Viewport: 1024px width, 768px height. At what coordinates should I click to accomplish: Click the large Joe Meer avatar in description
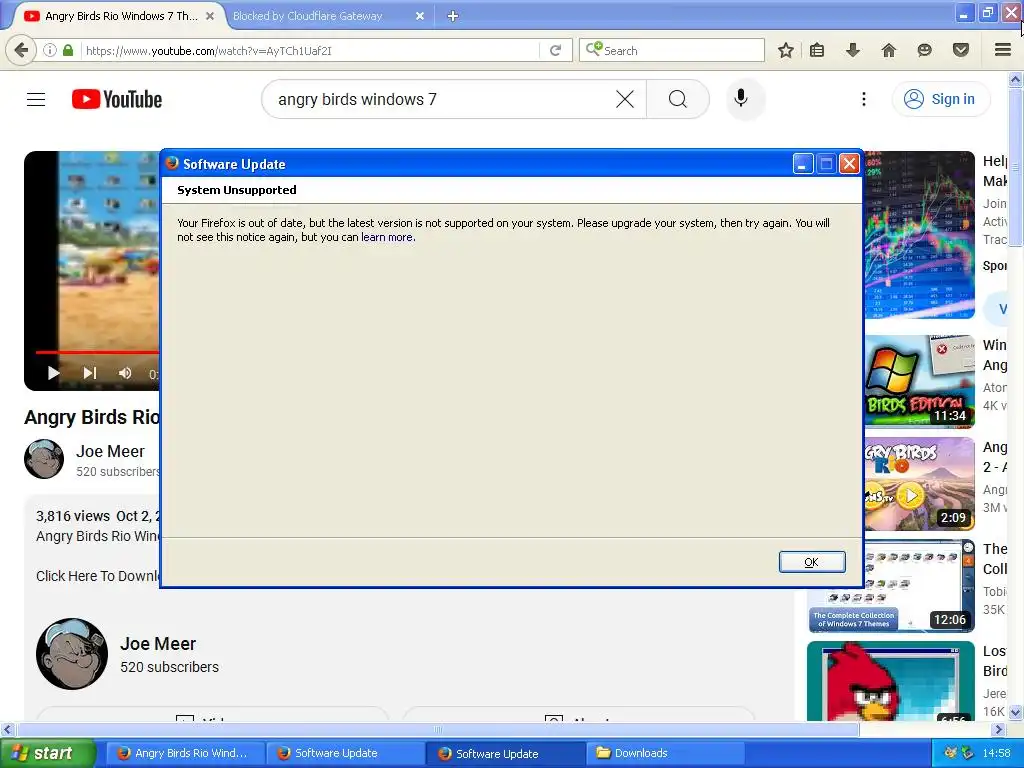click(72, 654)
